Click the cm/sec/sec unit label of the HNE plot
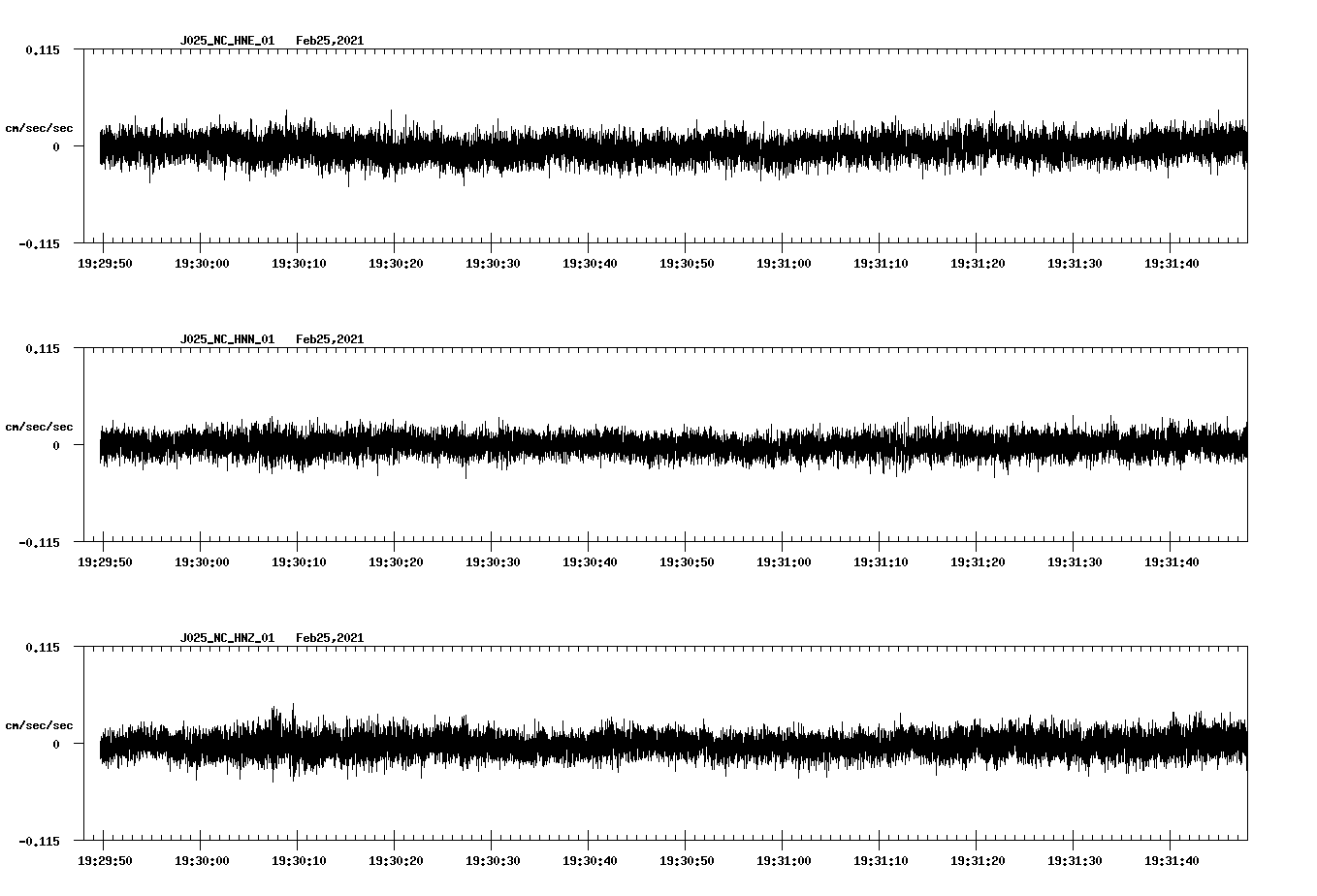The height and width of the screenshot is (896, 1317). [x=39, y=127]
